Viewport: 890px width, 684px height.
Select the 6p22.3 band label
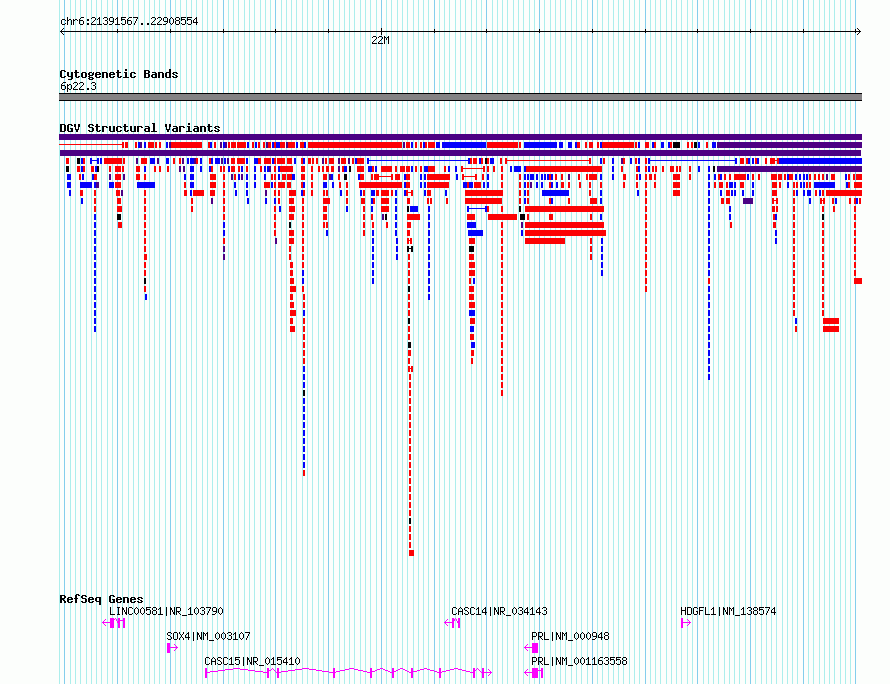[78, 86]
